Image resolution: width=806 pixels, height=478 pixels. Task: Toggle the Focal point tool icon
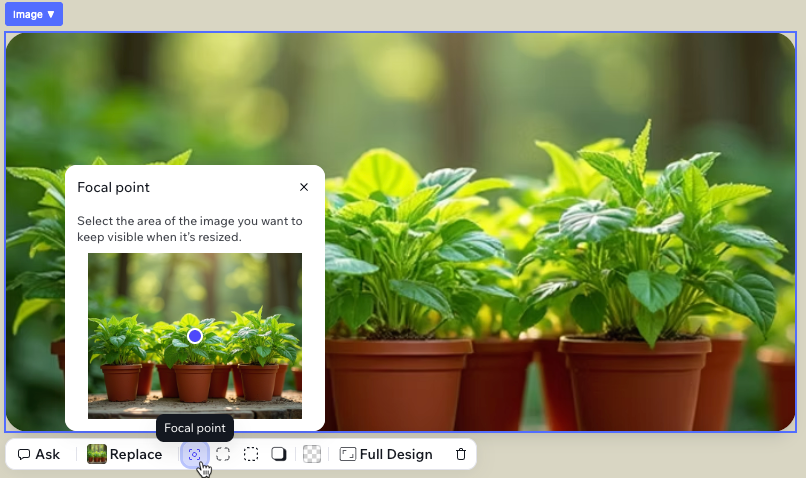point(195,454)
